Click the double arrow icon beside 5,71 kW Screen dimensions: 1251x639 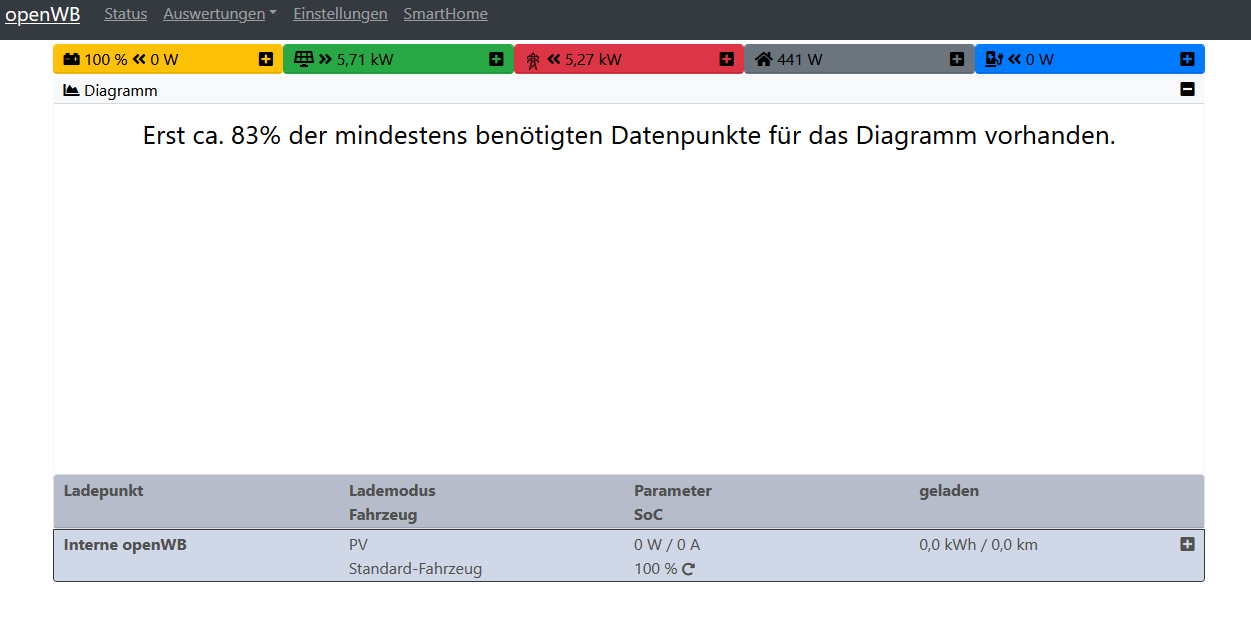point(325,59)
